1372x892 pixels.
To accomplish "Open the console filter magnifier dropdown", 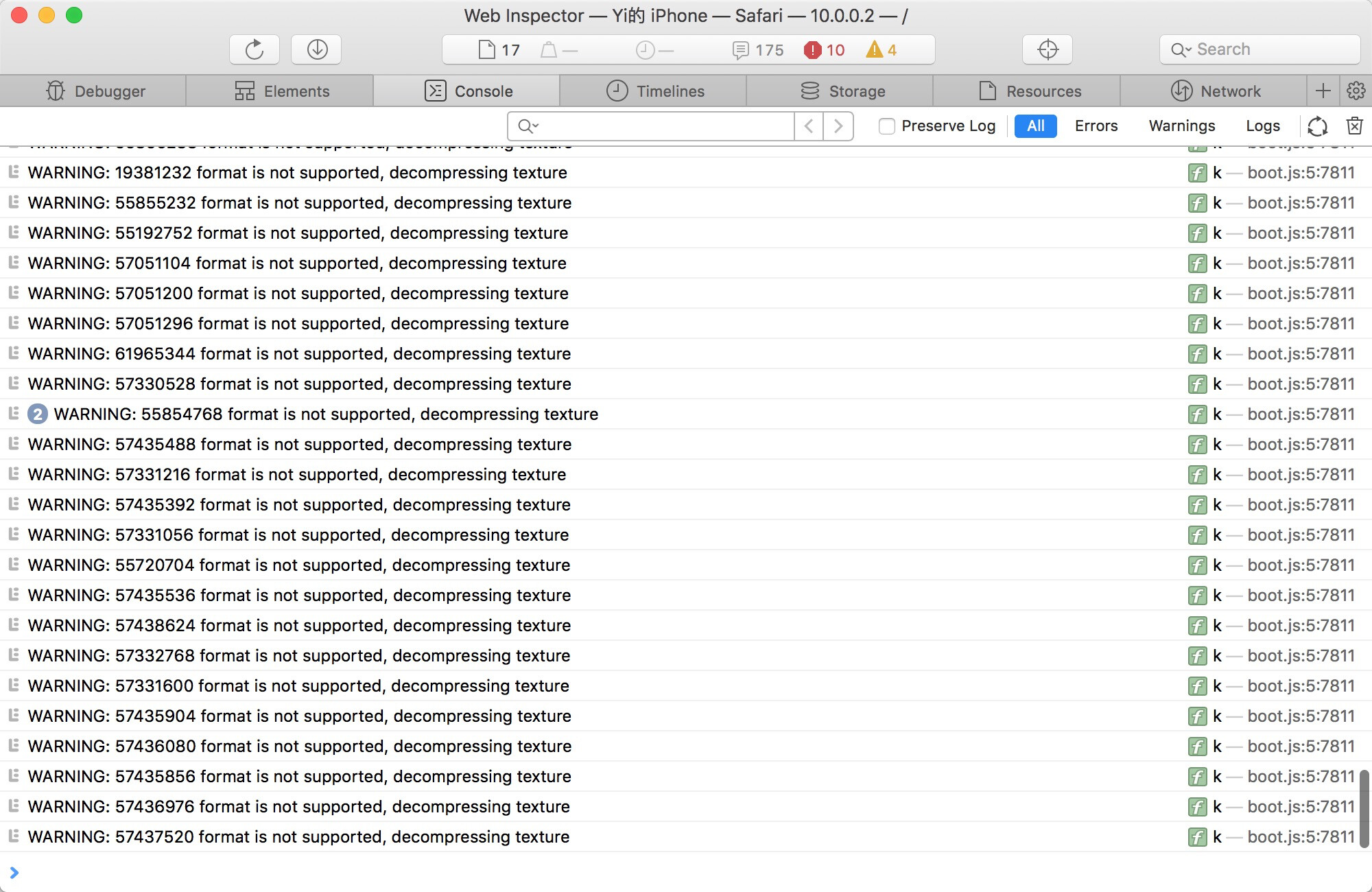I will coord(528,126).
